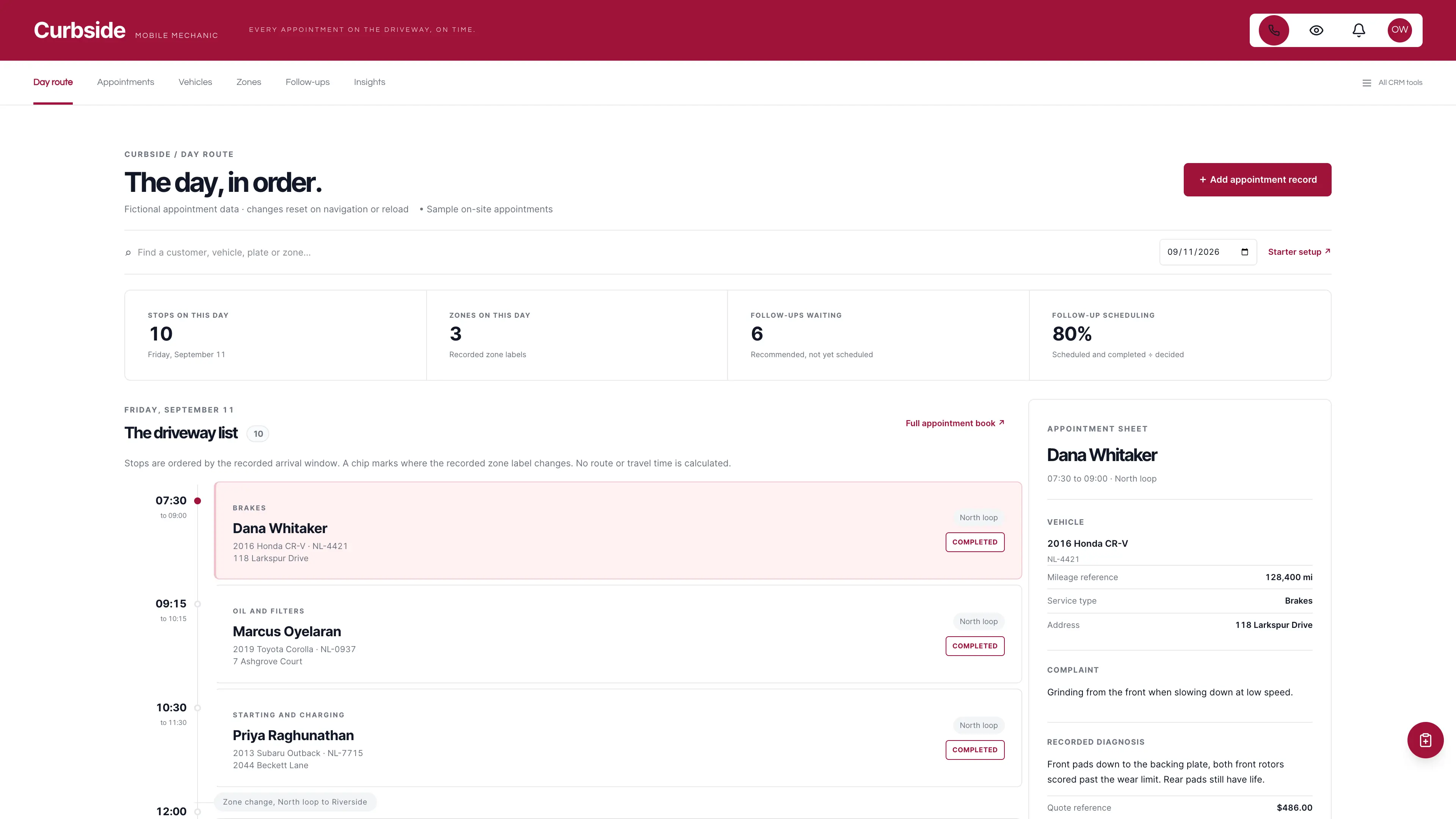The width and height of the screenshot is (1456, 819).
Task: Click COMPLETED badge on Marcus Oyelaran card
Action: tap(974, 646)
